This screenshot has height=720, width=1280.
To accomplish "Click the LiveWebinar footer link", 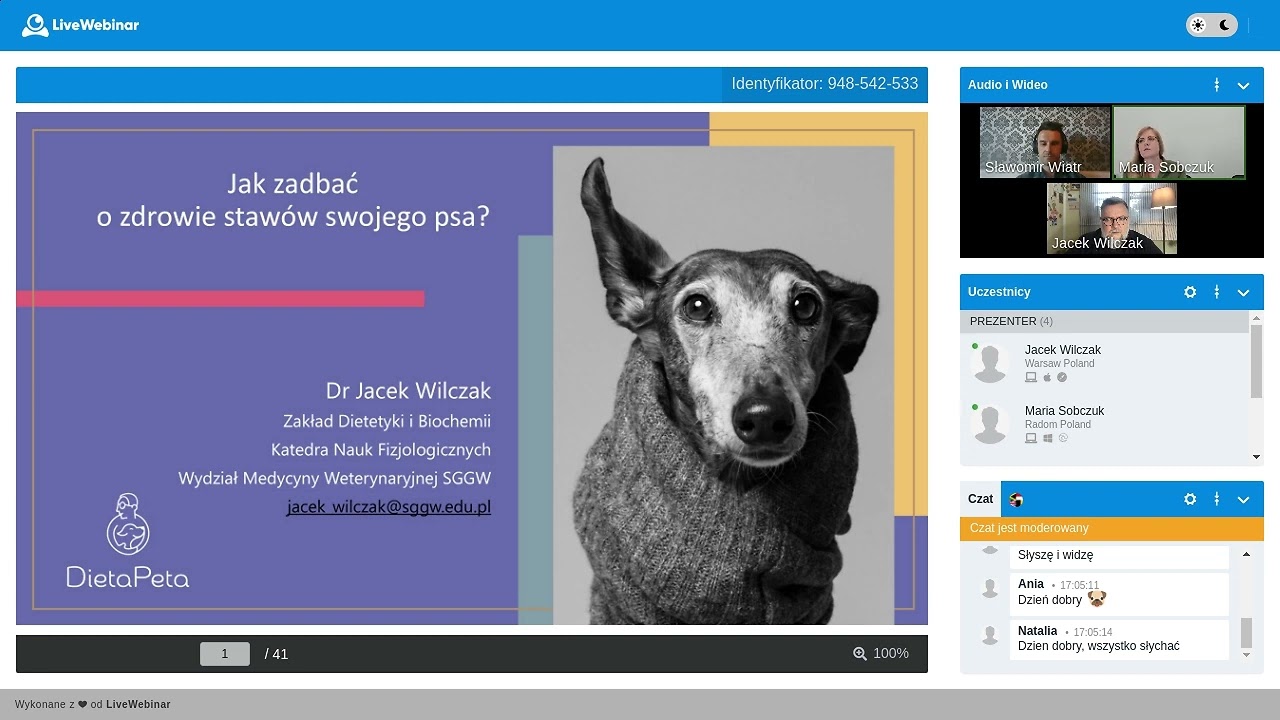I will tap(138, 705).
